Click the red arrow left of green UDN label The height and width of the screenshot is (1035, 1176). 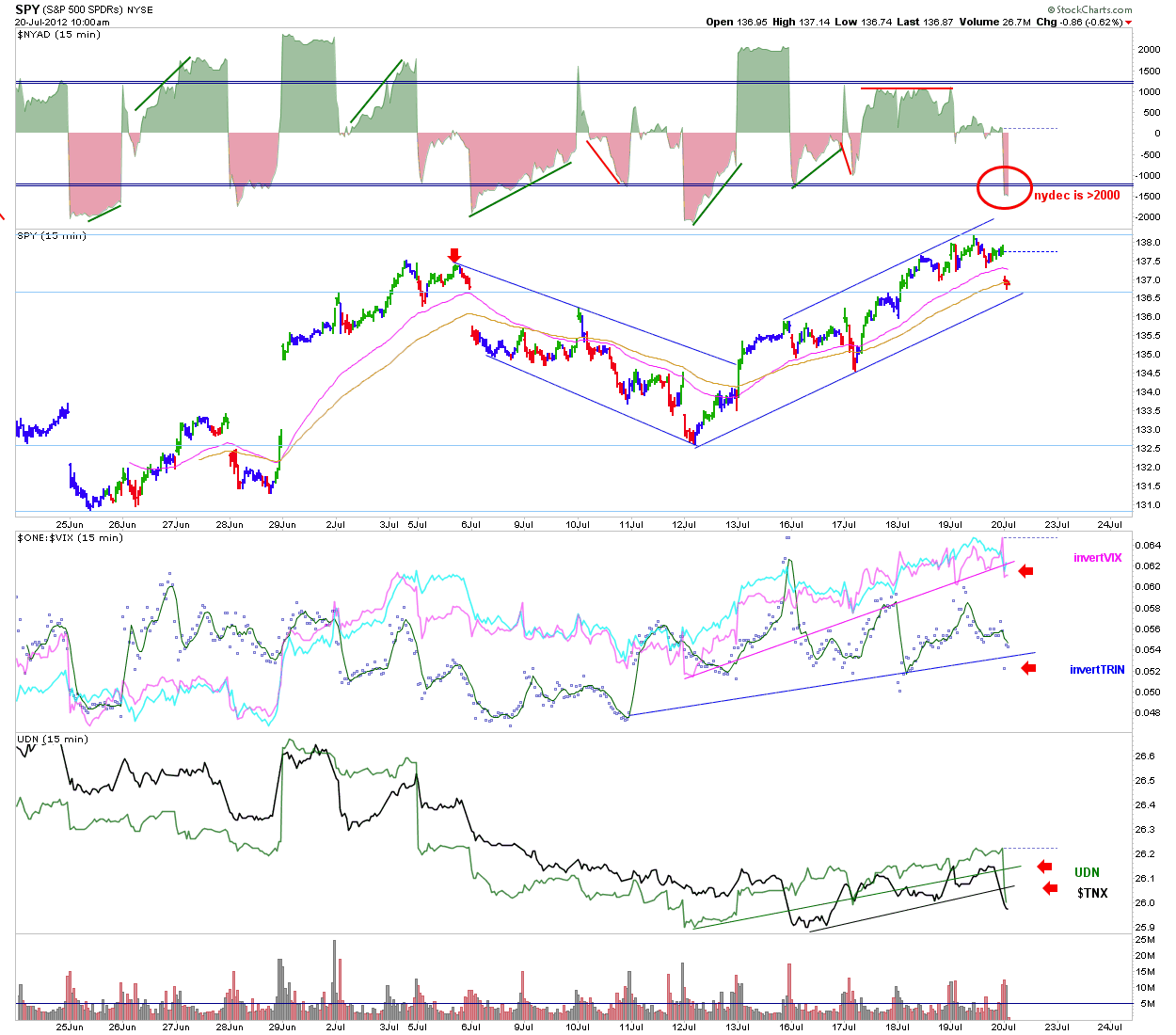point(1044,867)
